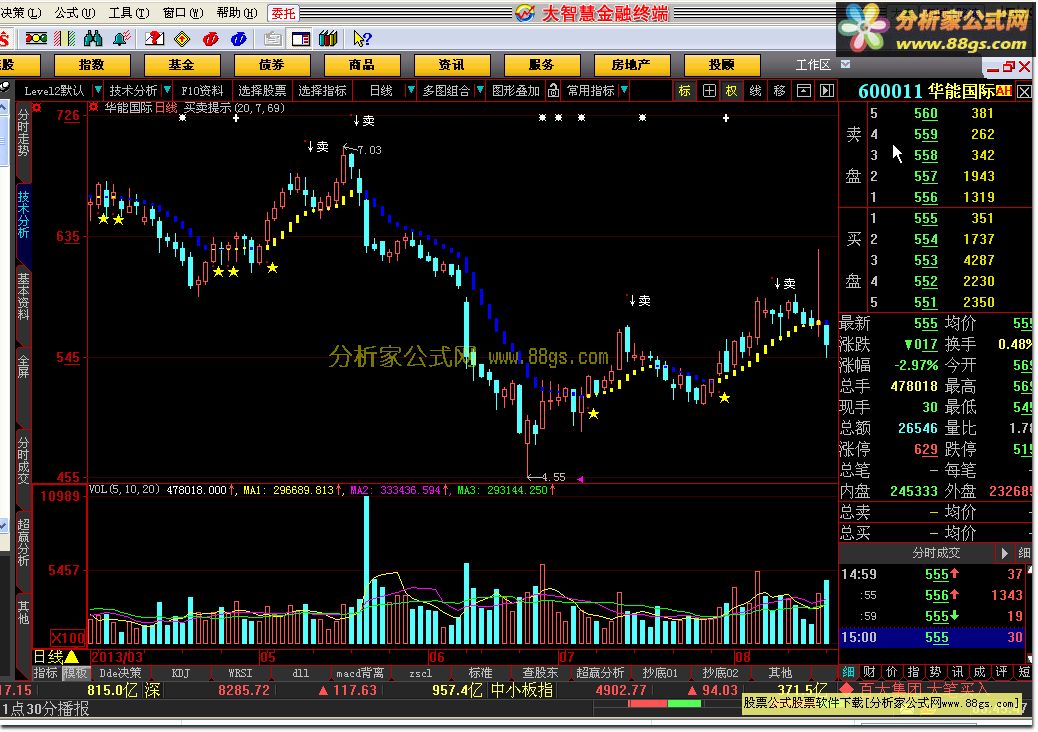Image resolution: width=1038 pixels, height=732 pixels.
Task: Click the 房地产 yellow category button
Action: tap(631, 65)
